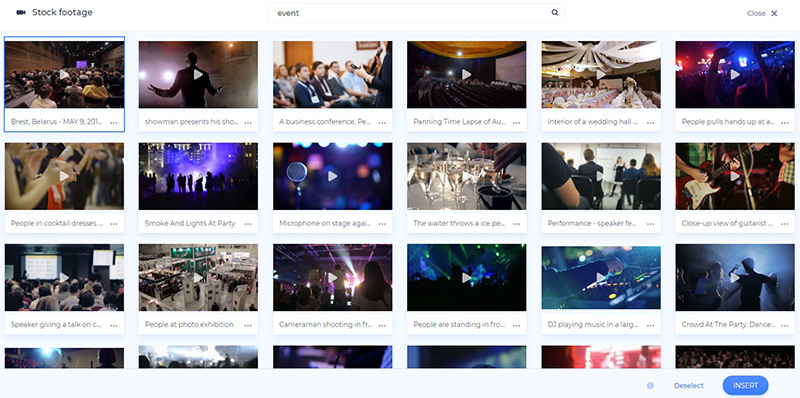Open more options for wedding hall clip
This screenshot has height=398, width=800.
tap(651, 122)
